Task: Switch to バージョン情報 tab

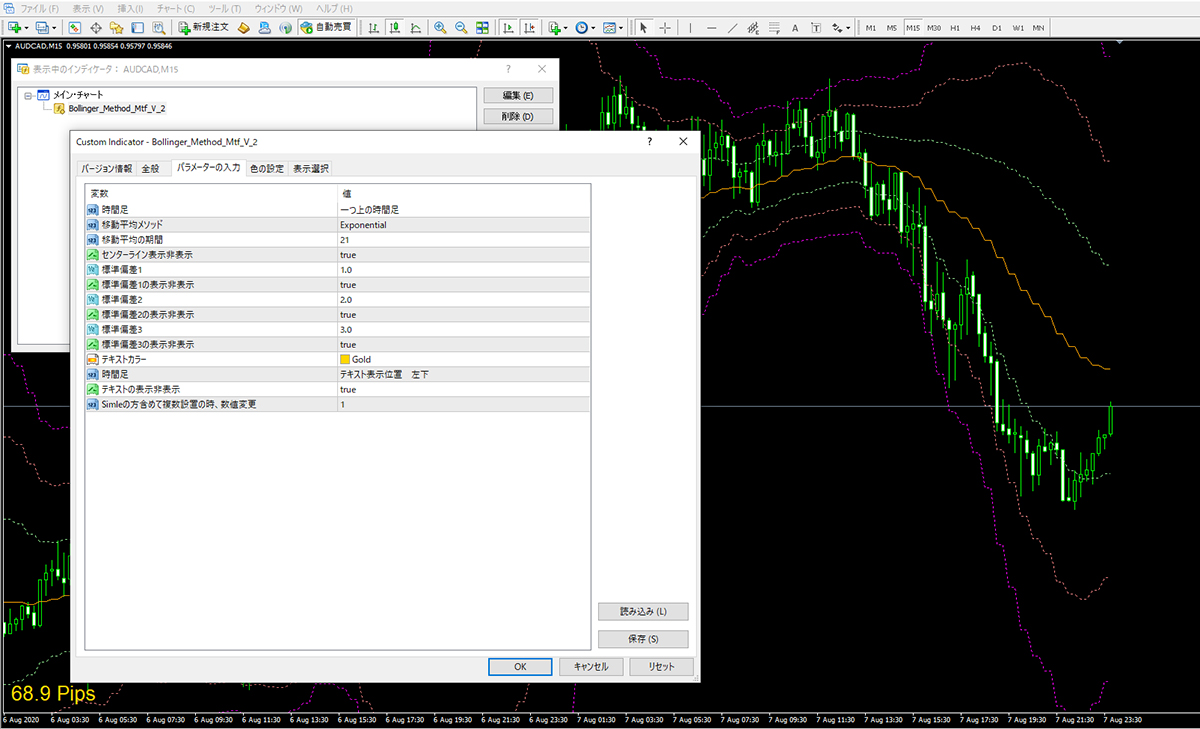Action: pyautogui.click(x=107, y=168)
